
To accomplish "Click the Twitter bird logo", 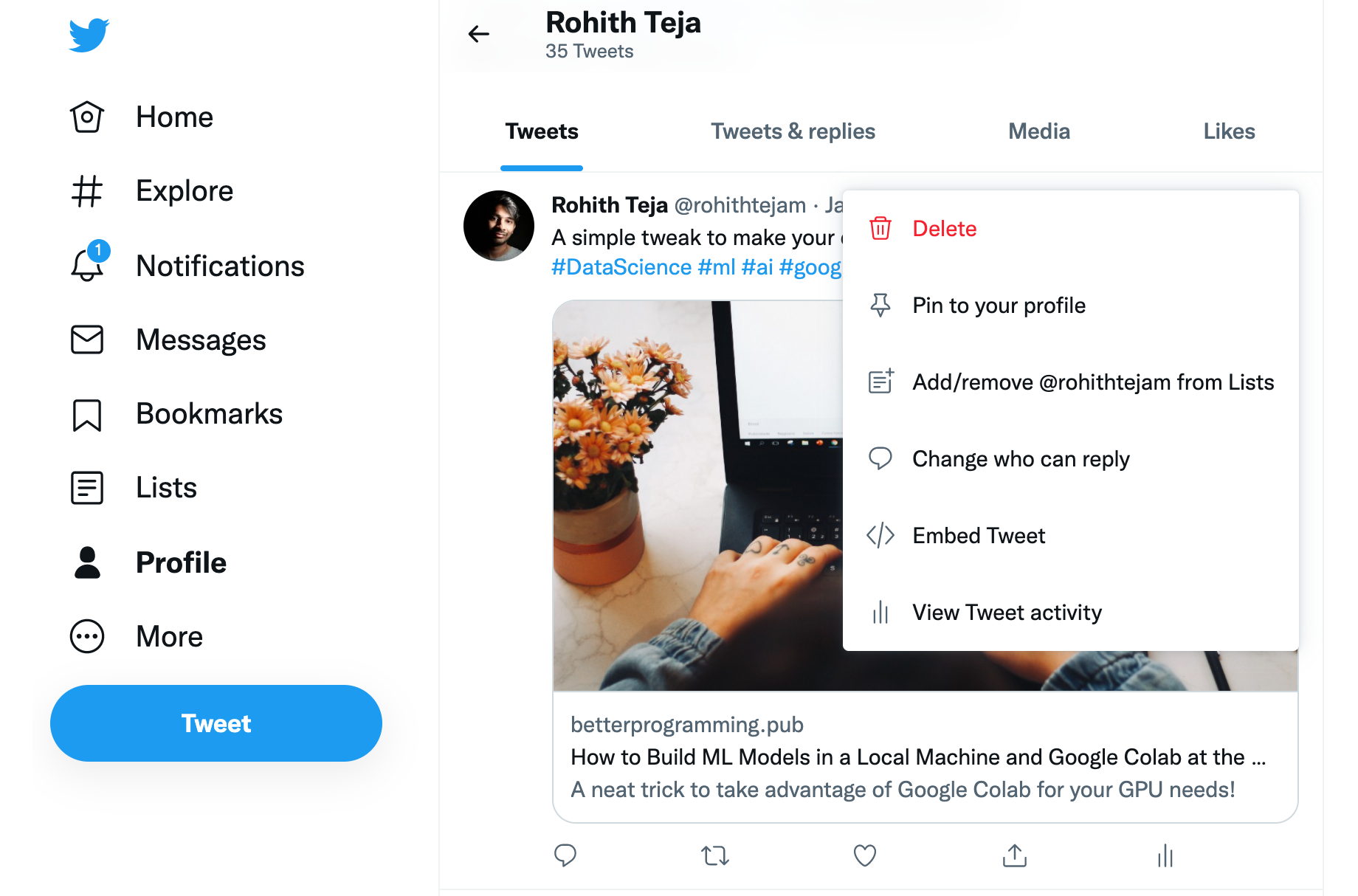I will coord(89,35).
